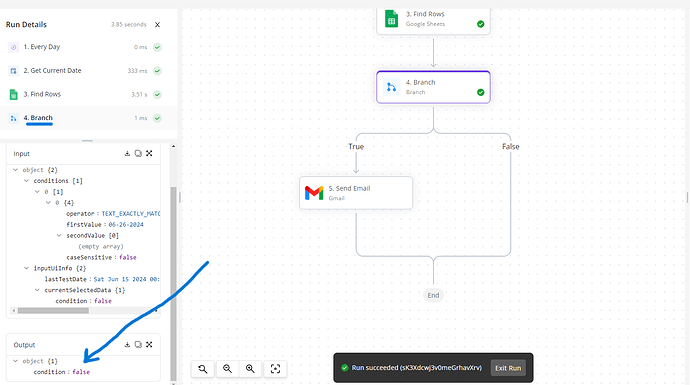Expand the Output panel fullscreen

point(149,345)
